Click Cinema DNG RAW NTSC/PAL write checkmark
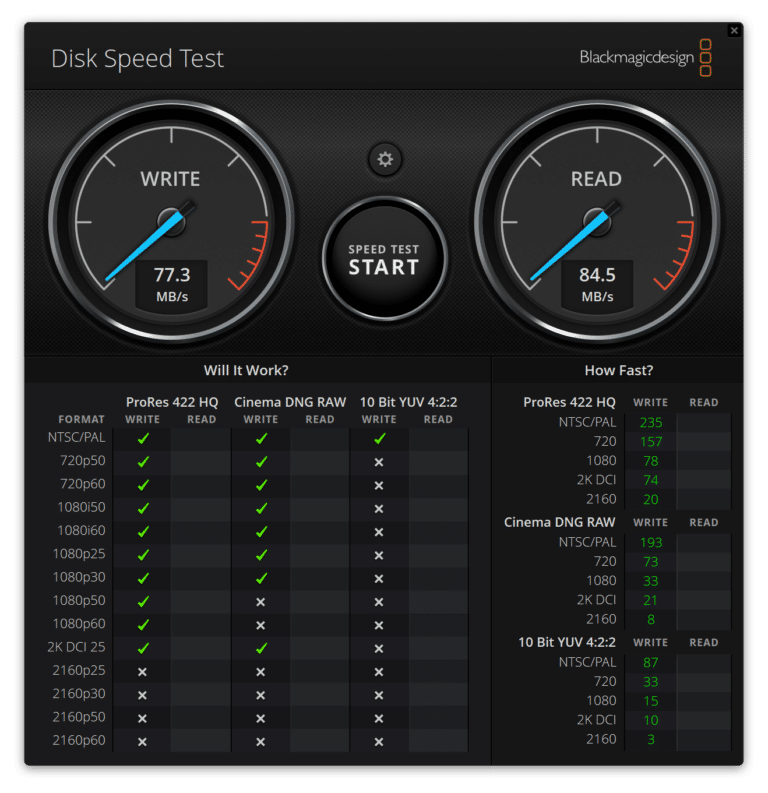Image resolution: width=768 pixels, height=793 pixels. [261, 438]
